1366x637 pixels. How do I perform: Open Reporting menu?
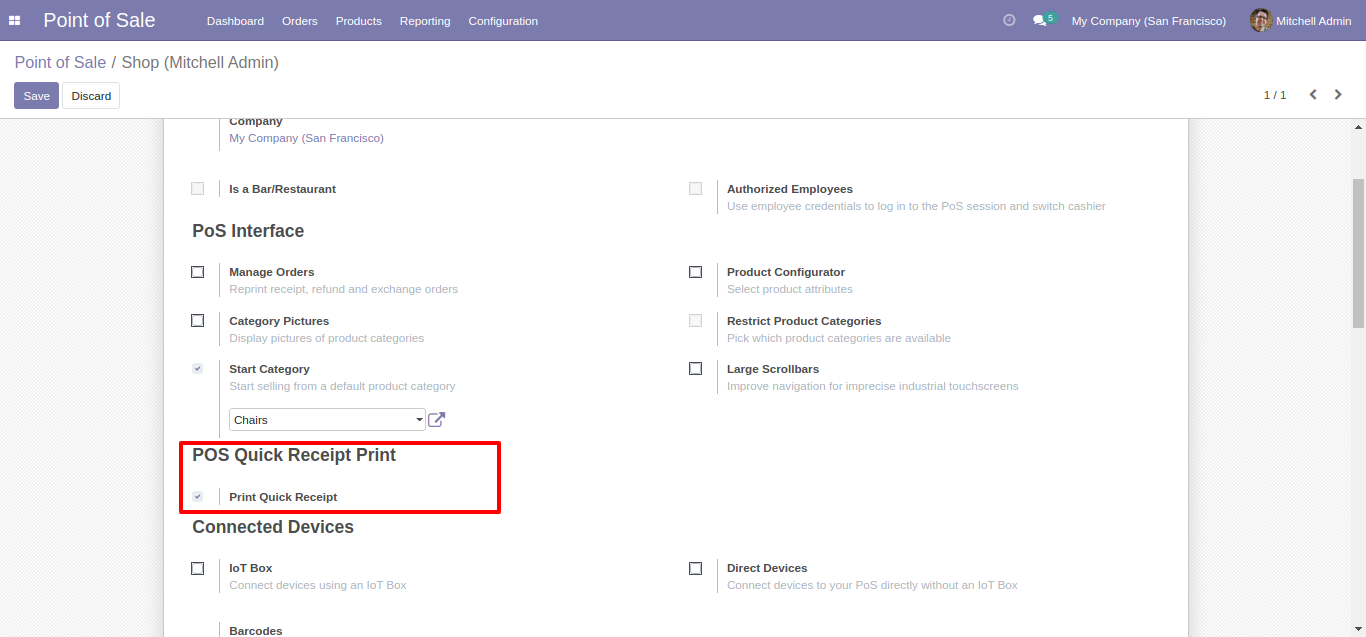(x=425, y=21)
